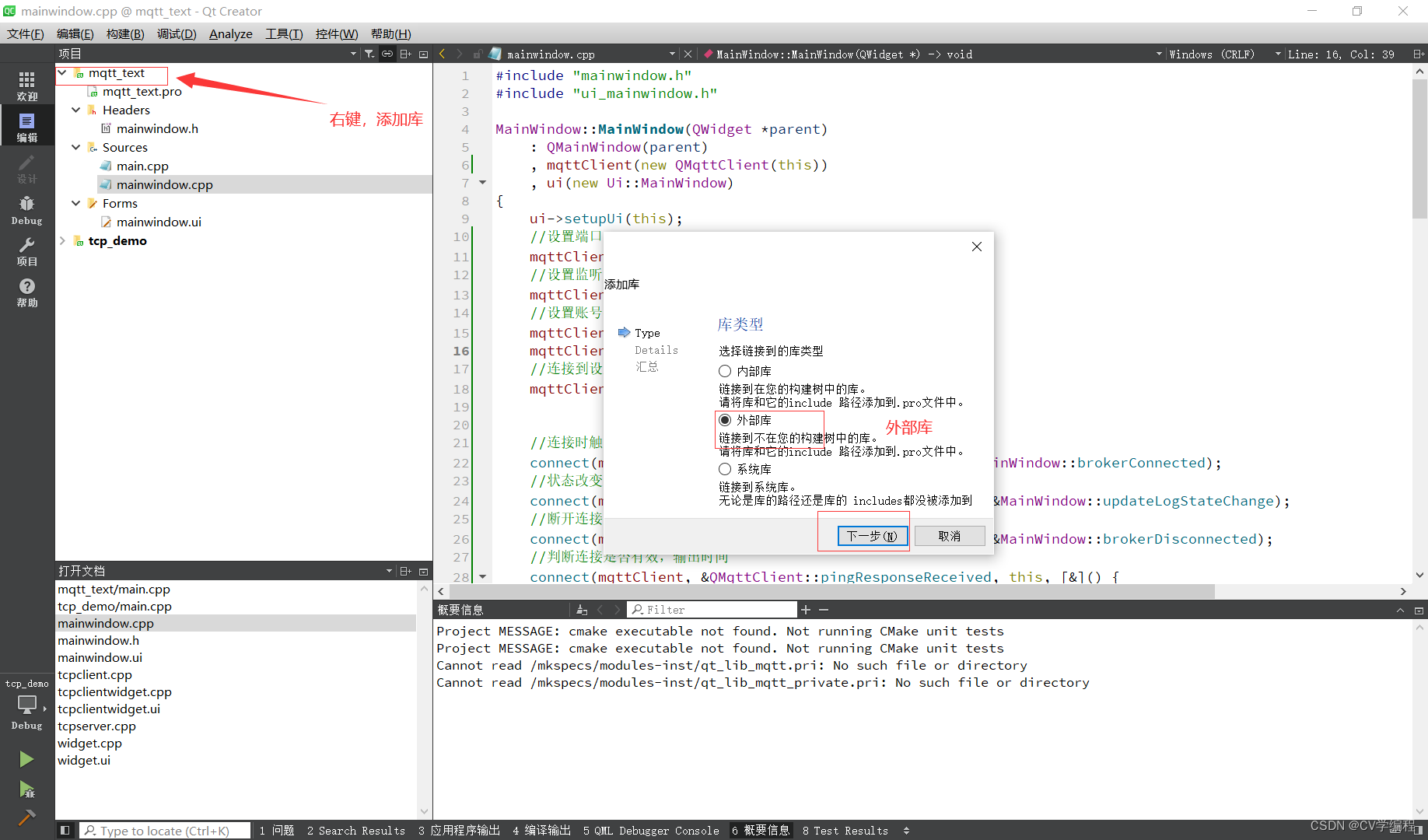Maximize the output pane
The image size is (1428, 840).
[x=1419, y=610]
